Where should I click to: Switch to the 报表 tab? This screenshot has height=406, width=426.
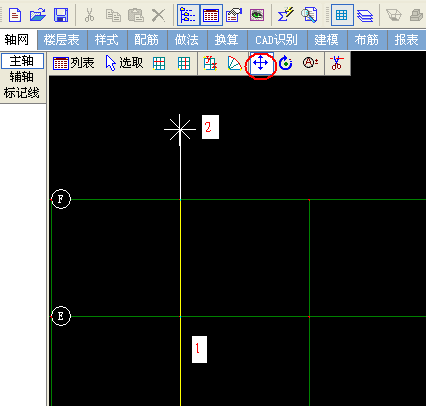coord(406,40)
